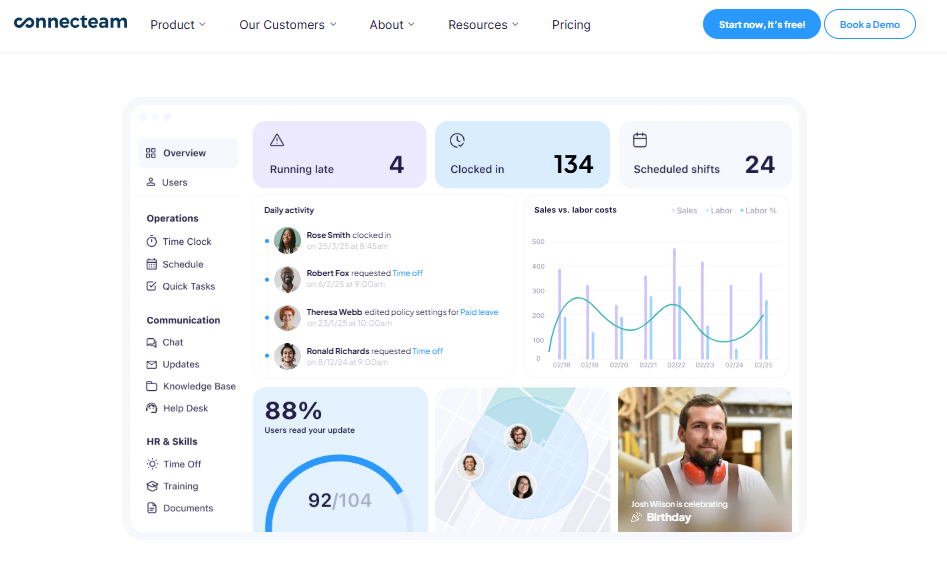This screenshot has width=947, height=580.
Task: Click the Daily activity heading
Action: click(x=289, y=210)
